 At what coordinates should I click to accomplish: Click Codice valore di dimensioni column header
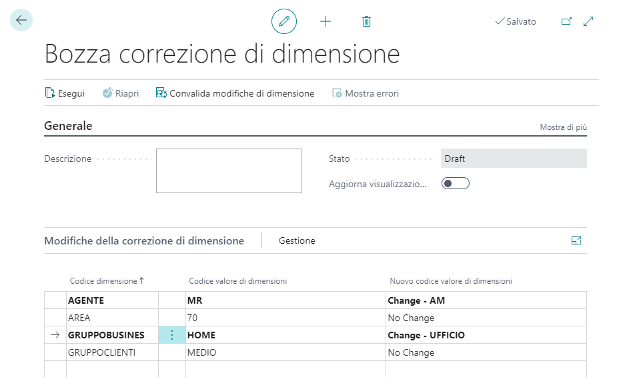tap(238, 281)
